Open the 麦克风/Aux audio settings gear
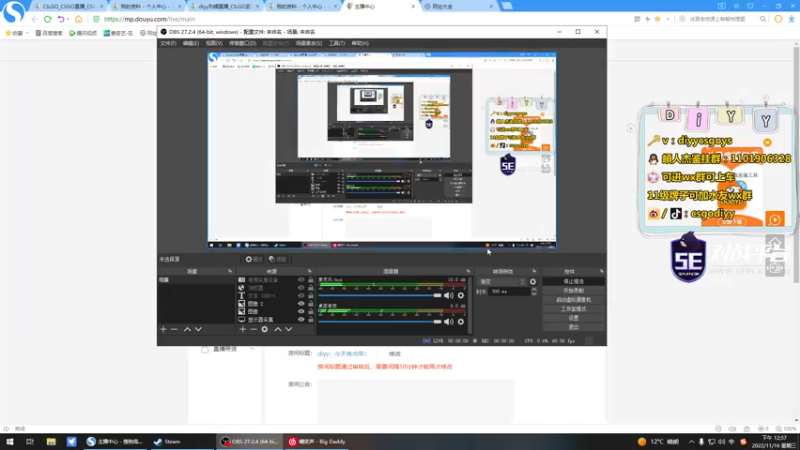The height and width of the screenshot is (450, 800). click(461, 295)
